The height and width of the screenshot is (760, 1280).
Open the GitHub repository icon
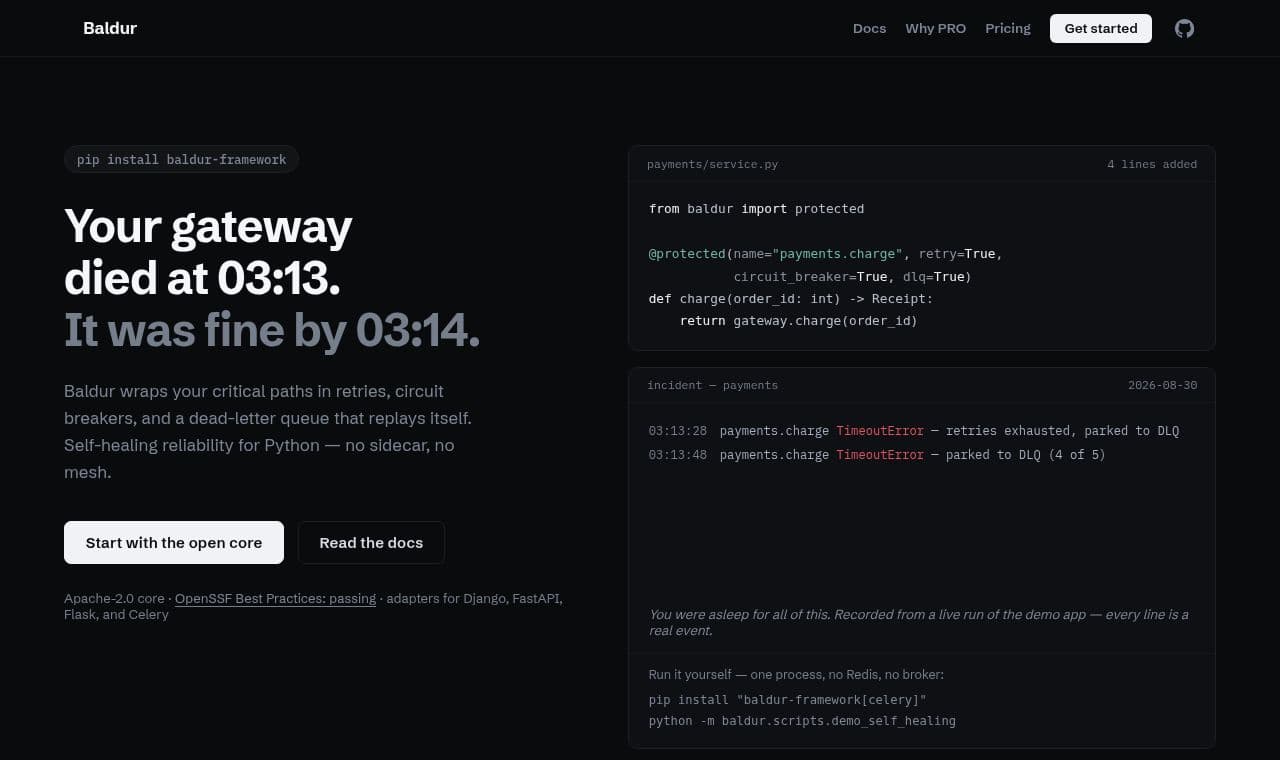click(1184, 28)
